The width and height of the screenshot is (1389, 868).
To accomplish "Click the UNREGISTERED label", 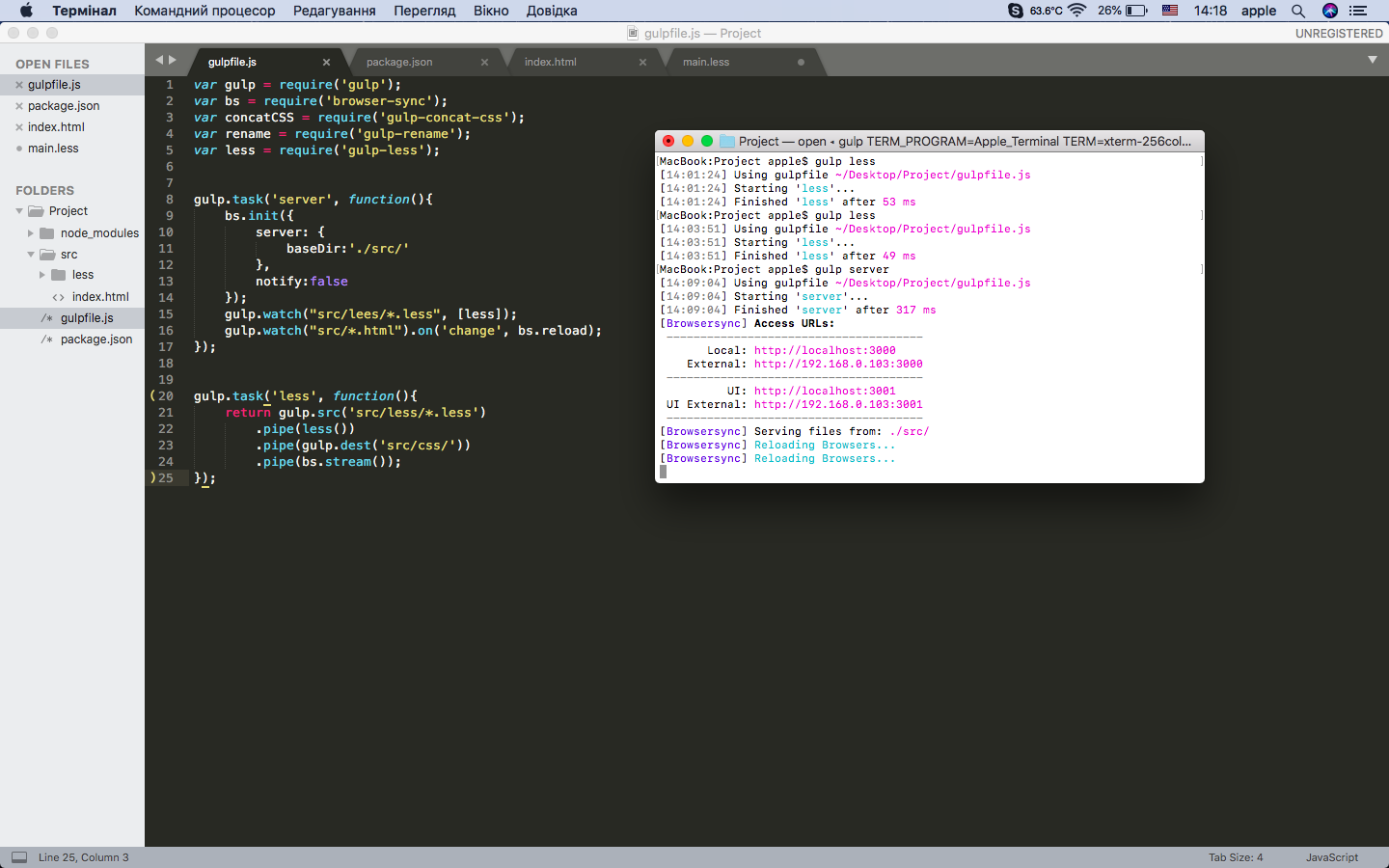I will coord(1339,33).
